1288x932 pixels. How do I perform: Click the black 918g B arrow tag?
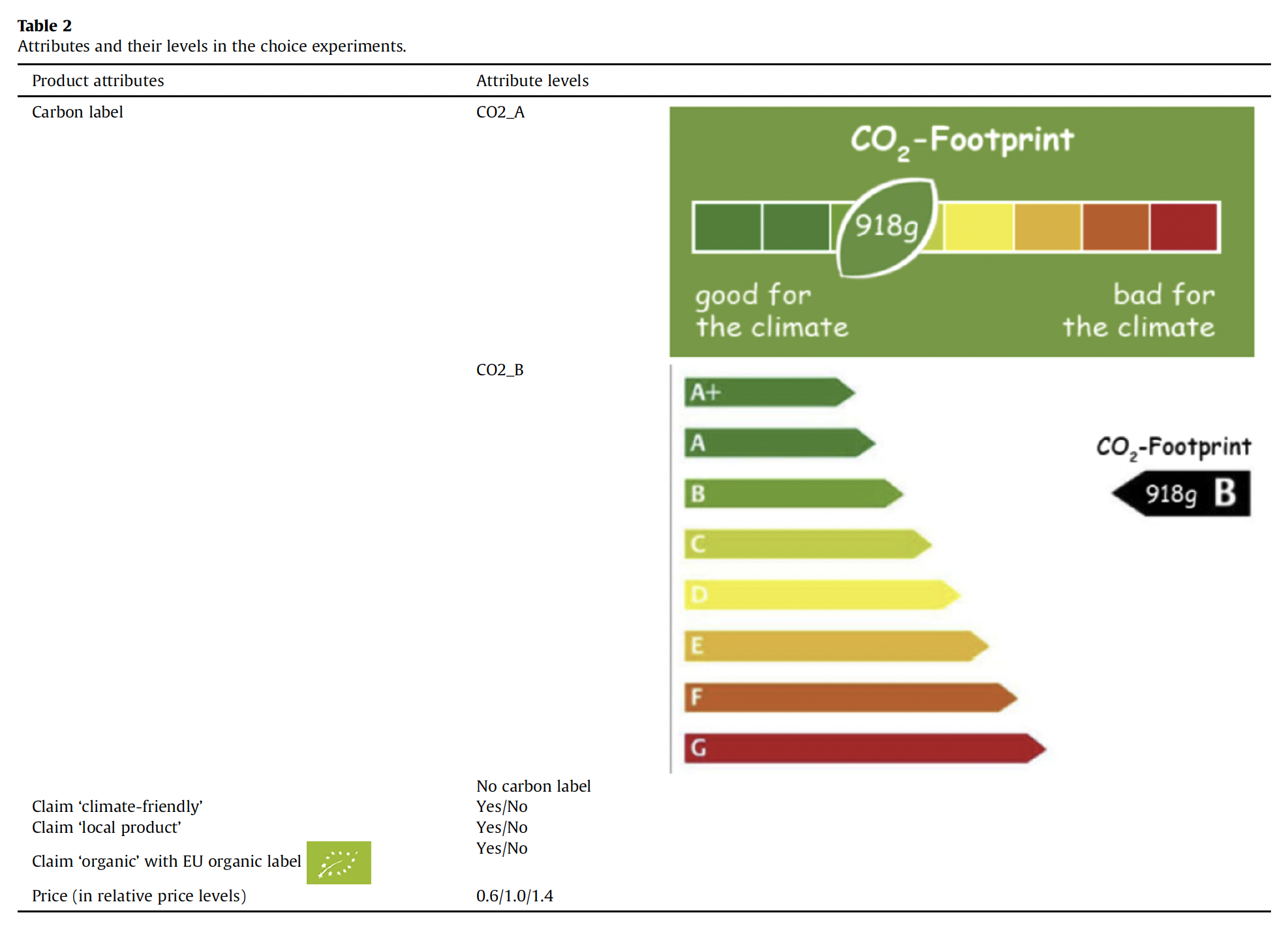1184,493
